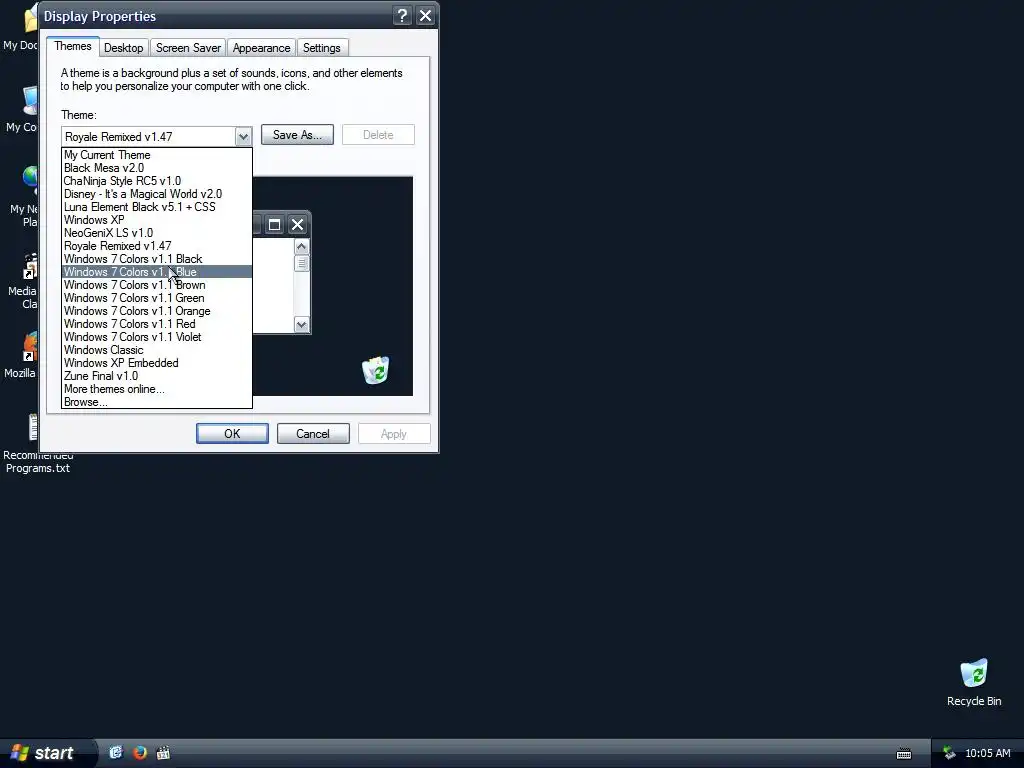The image size is (1024, 768).
Task: Select the Mozilla Firefox desktop shortcut
Action: [20, 356]
